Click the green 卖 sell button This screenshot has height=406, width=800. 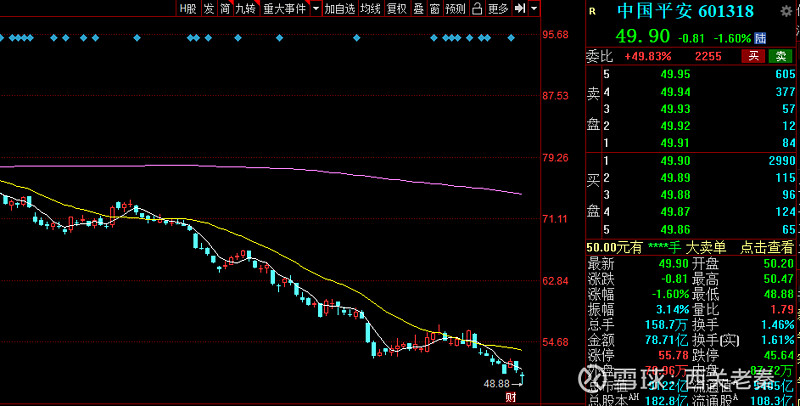pyautogui.click(x=781, y=56)
